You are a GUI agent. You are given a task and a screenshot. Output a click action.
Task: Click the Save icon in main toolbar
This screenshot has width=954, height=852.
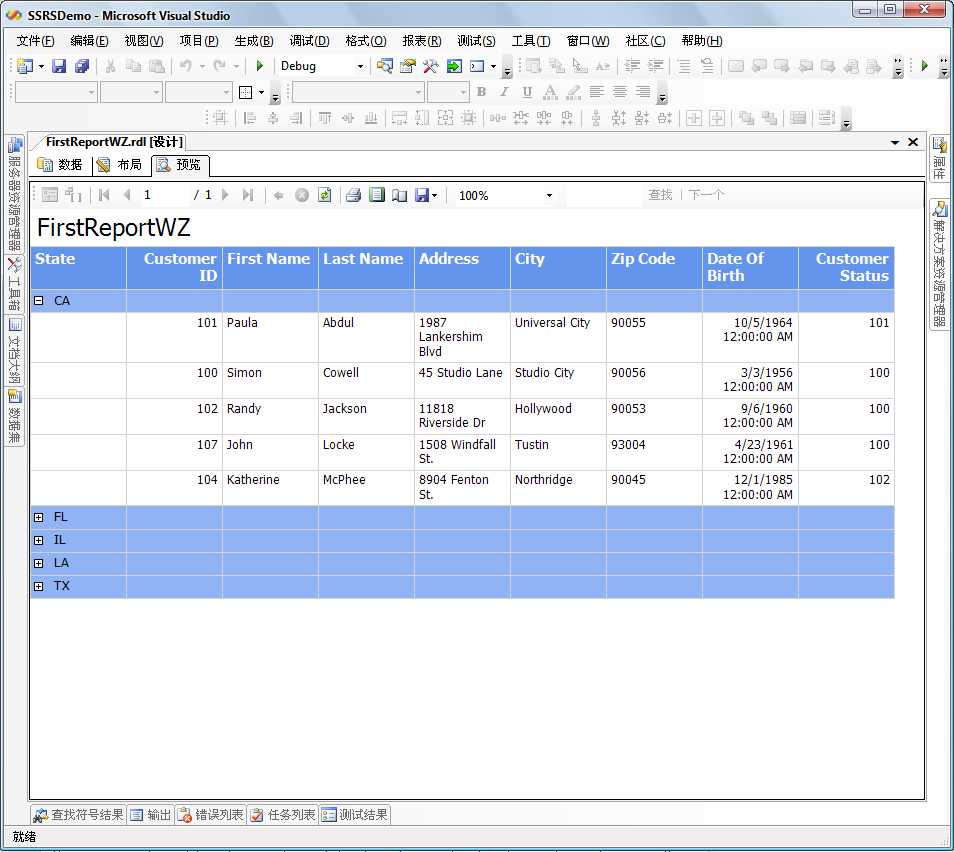click(x=58, y=66)
